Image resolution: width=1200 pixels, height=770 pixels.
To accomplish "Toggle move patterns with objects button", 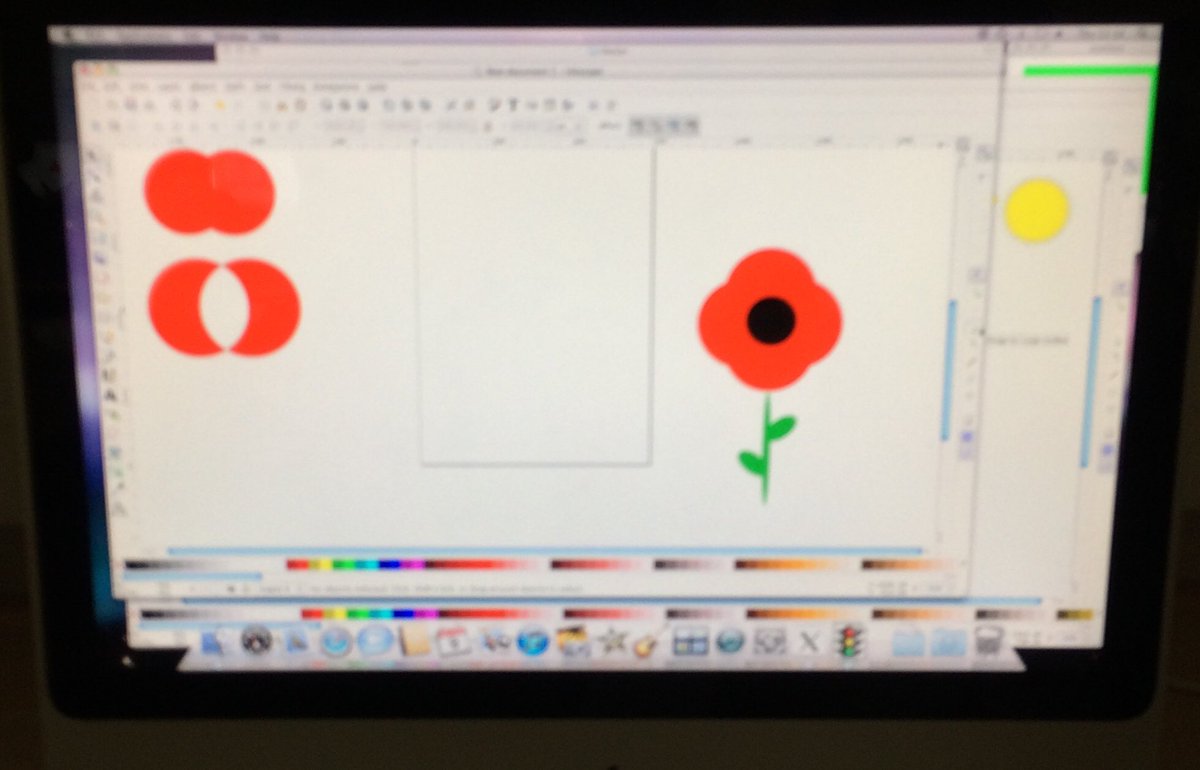I will tap(693, 126).
